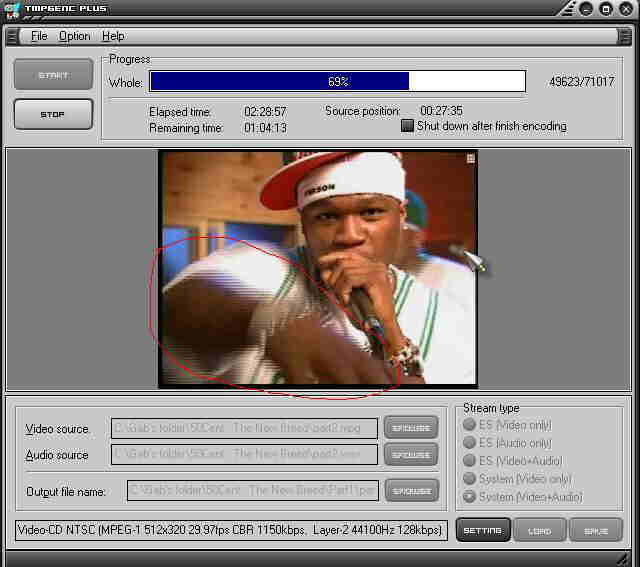Image resolution: width=640 pixels, height=567 pixels.
Task: Open the Option menu
Action: pos(74,36)
